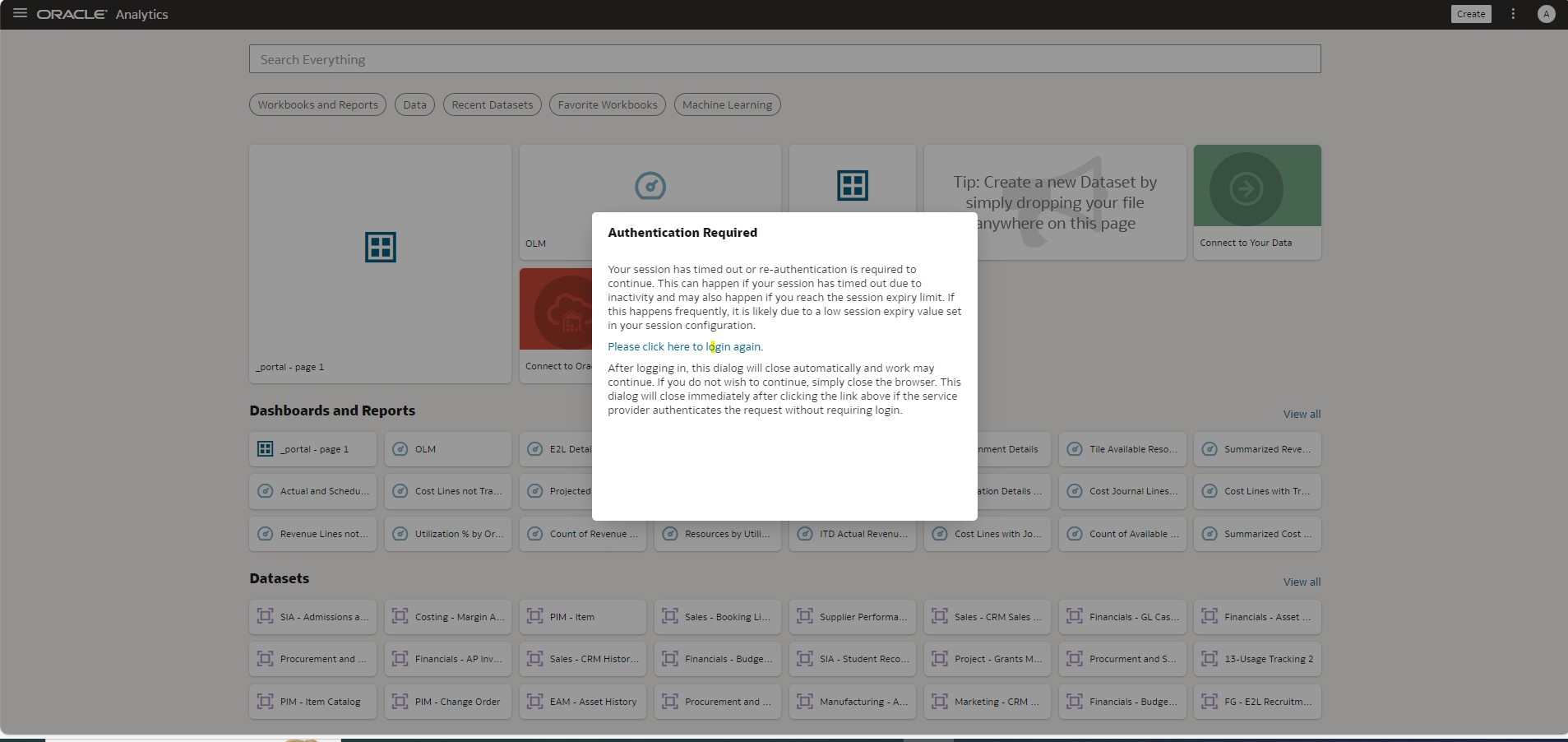
Task: Open Actual and Schedu... report icon
Action: coord(265,491)
